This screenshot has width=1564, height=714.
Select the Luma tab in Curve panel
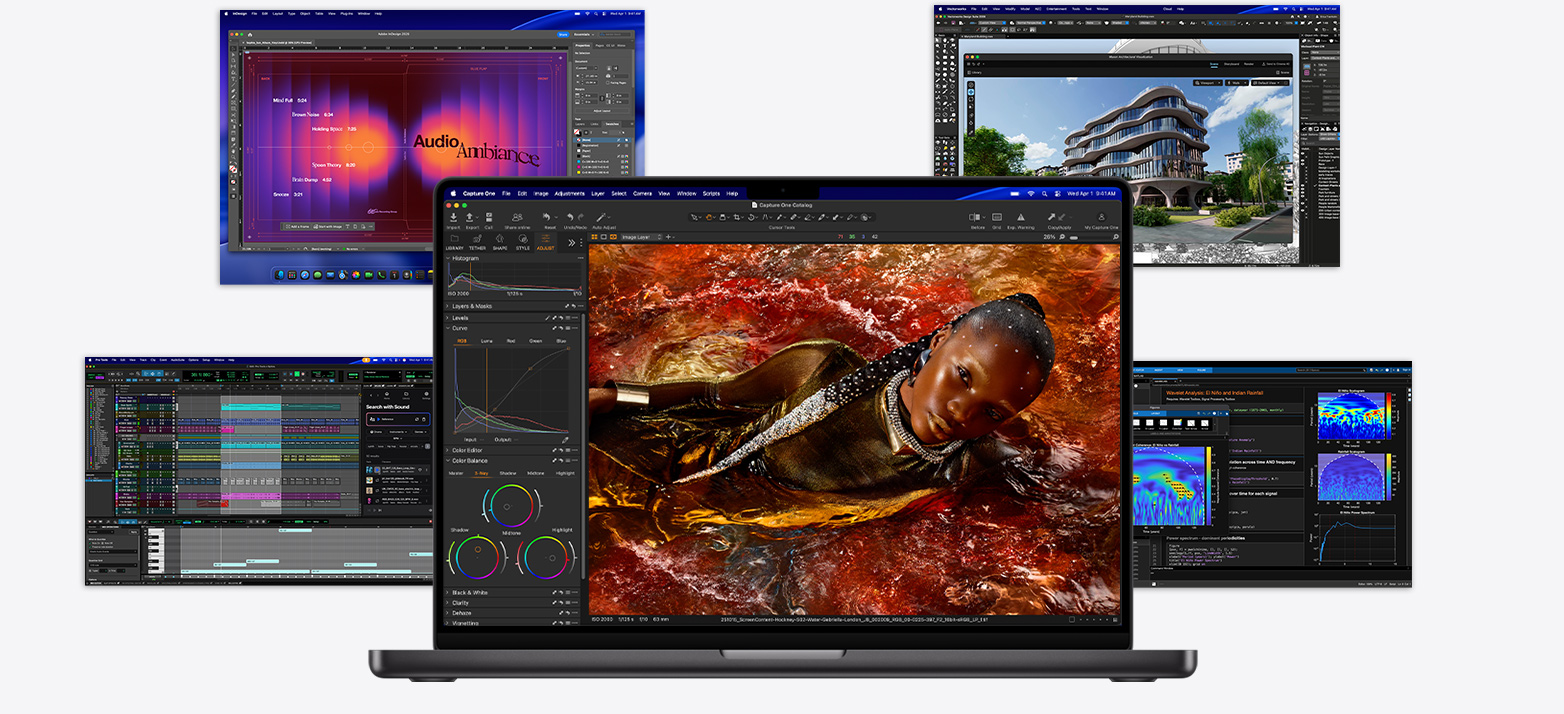coord(486,341)
